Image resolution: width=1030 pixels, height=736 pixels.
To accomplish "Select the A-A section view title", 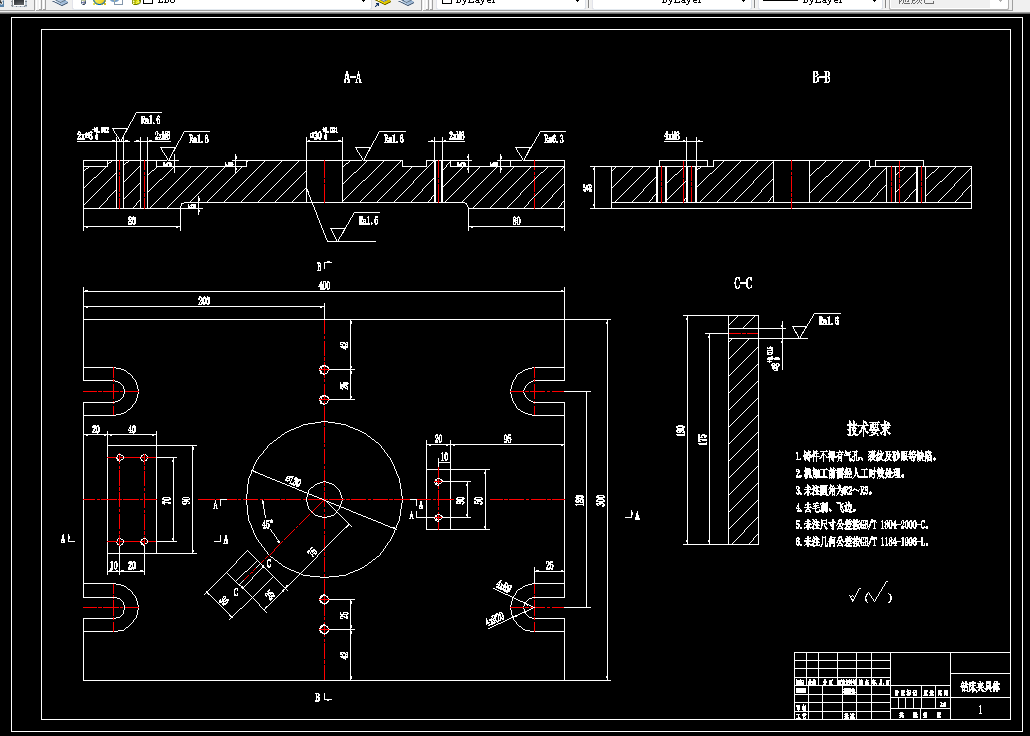I will coord(353,78).
